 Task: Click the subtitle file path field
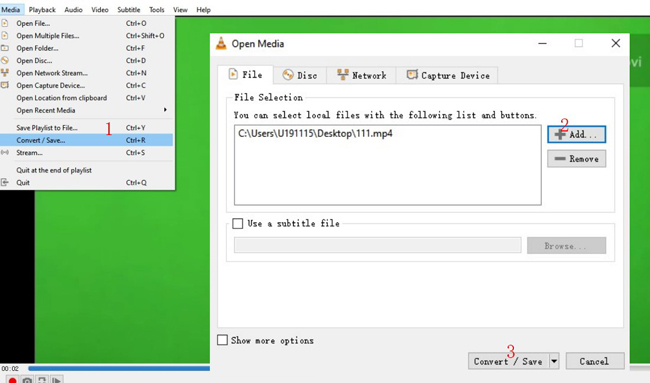pyautogui.click(x=378, y=245)
